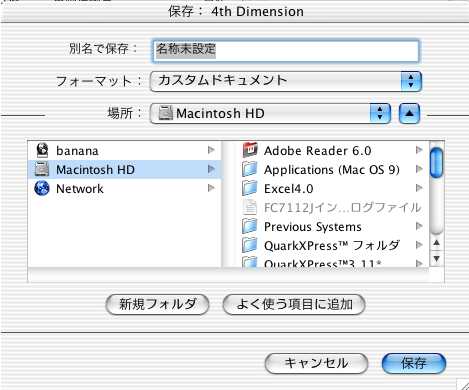Click the scrollbar down arrow in file list
Image resolution: width=469 pixels, height=390 pixels.
436,259
